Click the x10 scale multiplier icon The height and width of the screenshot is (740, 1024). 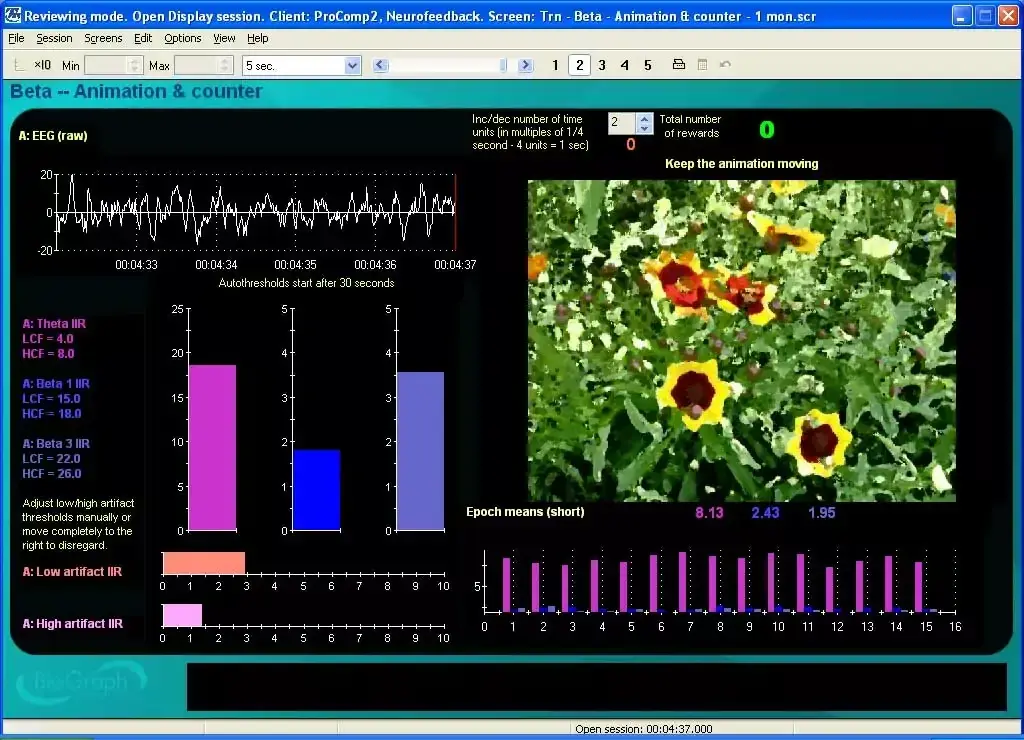[42, 65]
